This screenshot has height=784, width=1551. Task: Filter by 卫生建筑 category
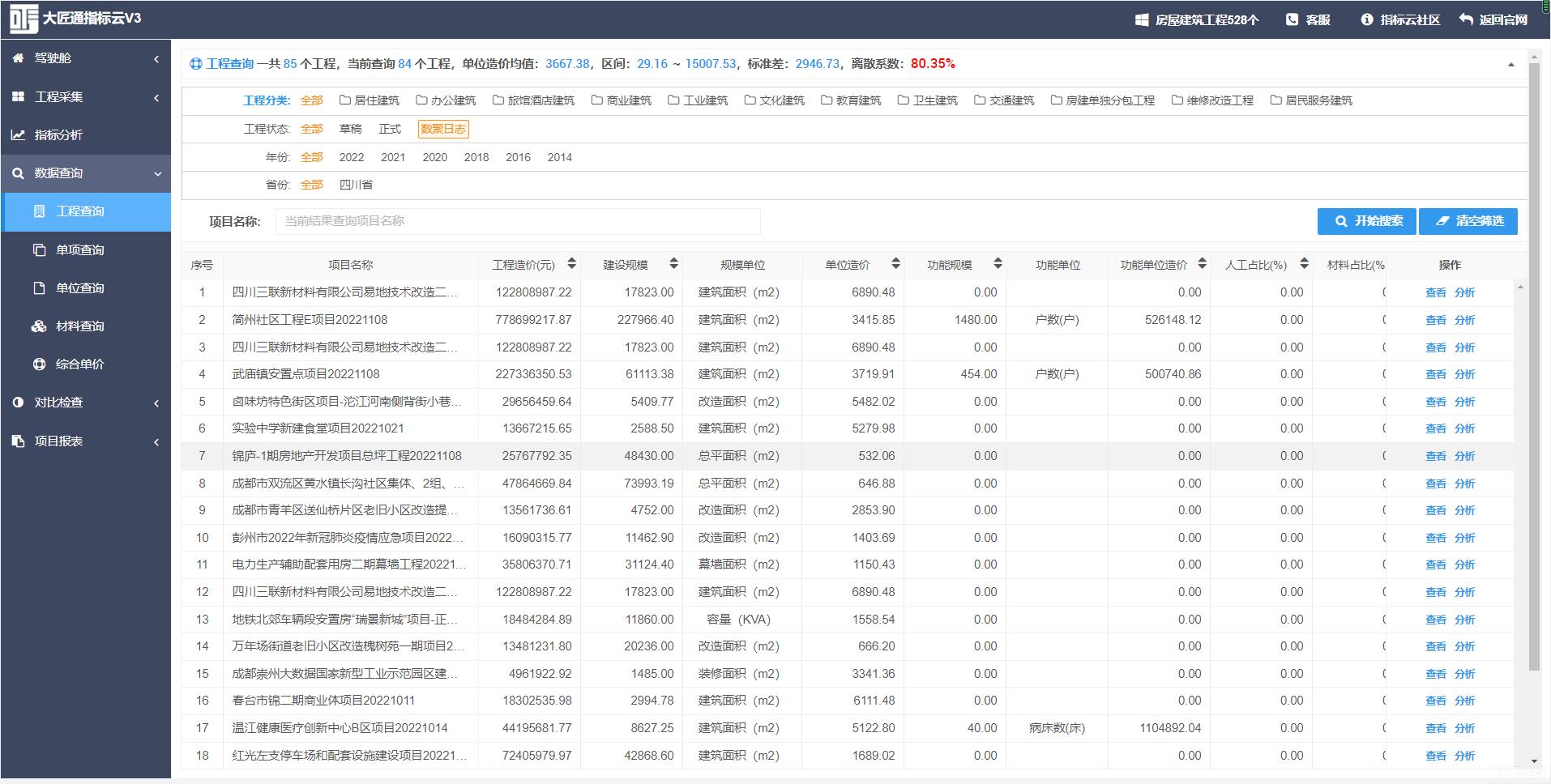(x=928, y=100)
